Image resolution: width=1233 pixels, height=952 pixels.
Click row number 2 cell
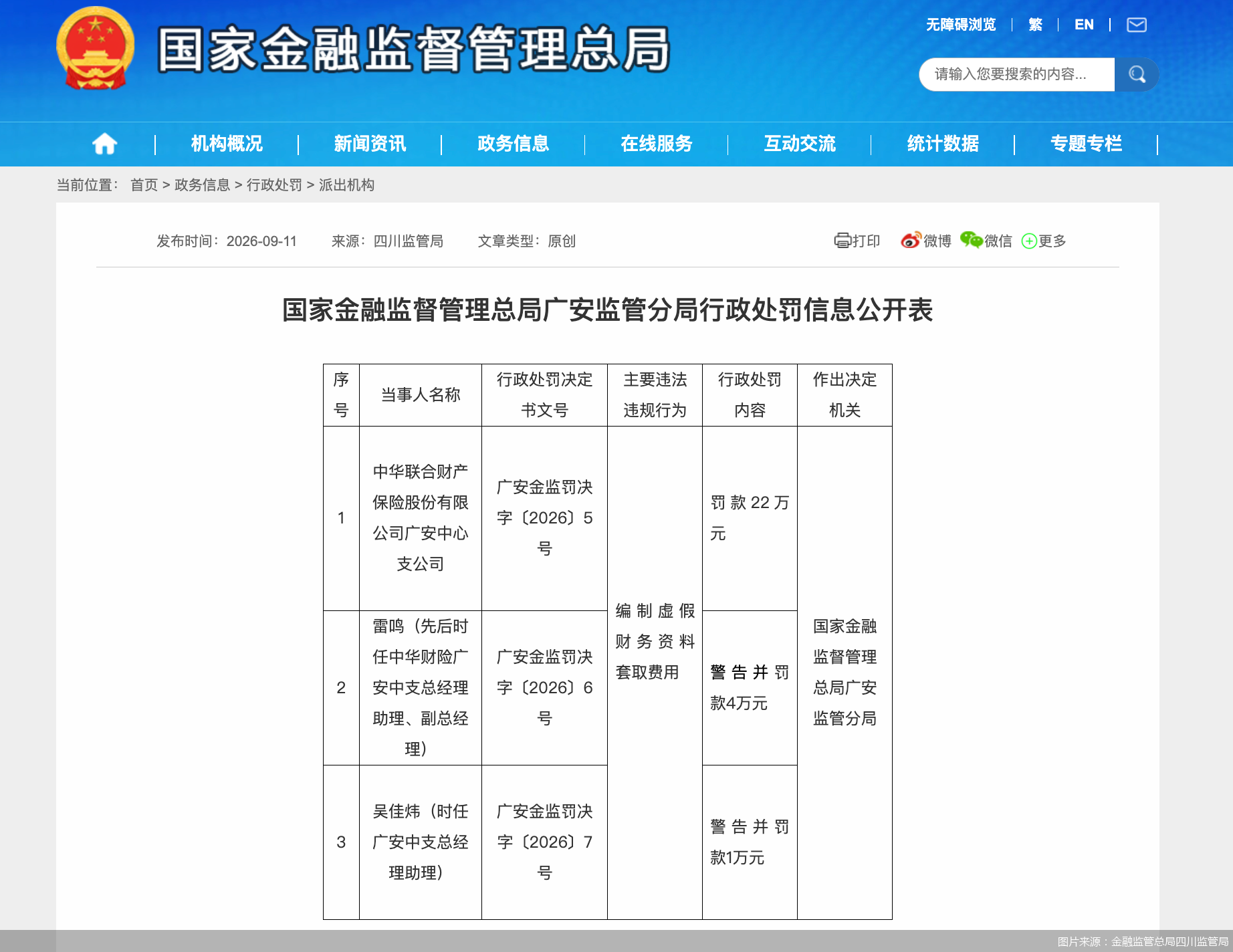click(341, 688)
